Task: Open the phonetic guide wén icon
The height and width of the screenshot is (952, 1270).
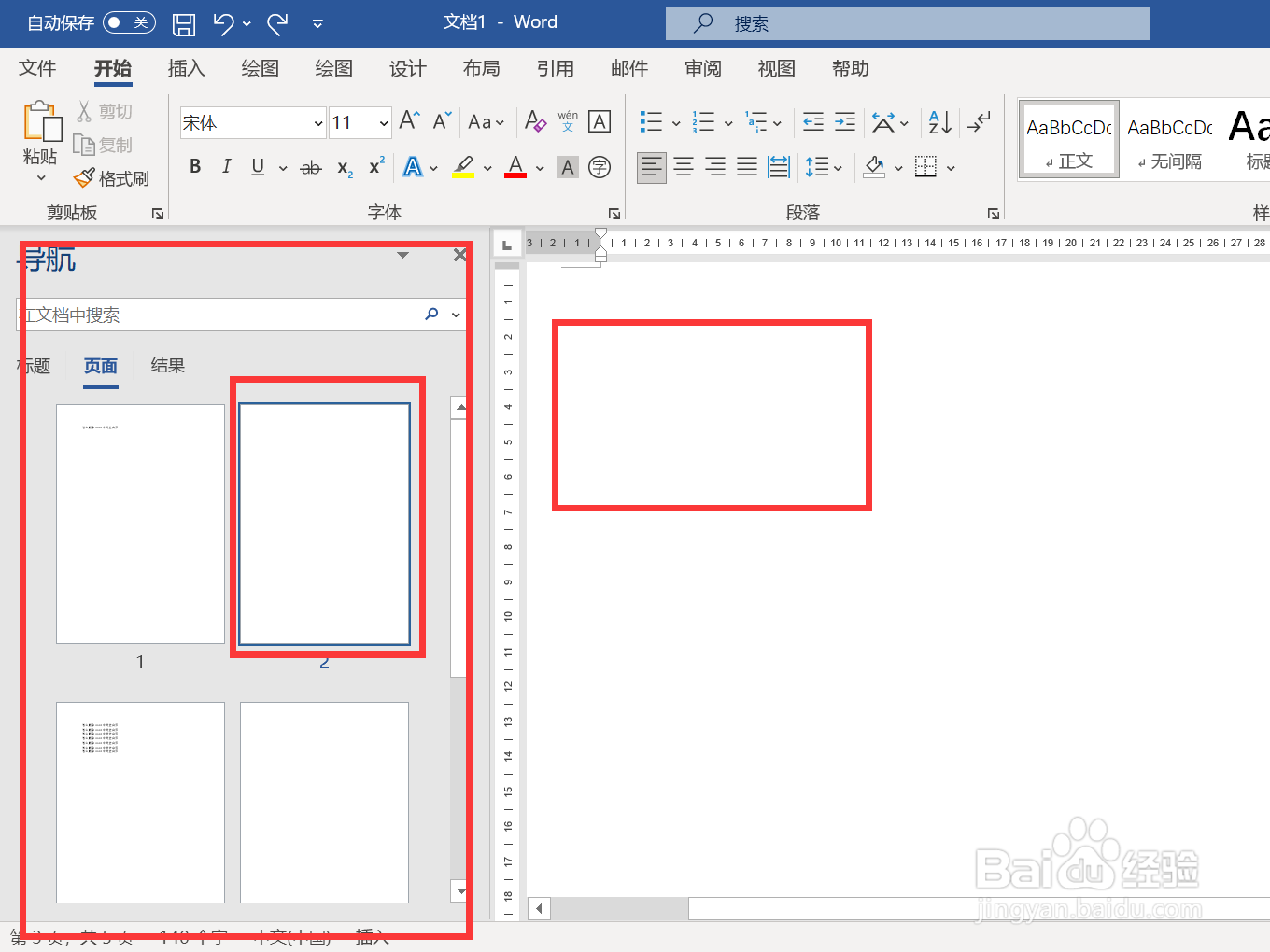Action: click(x=568, y=120)
